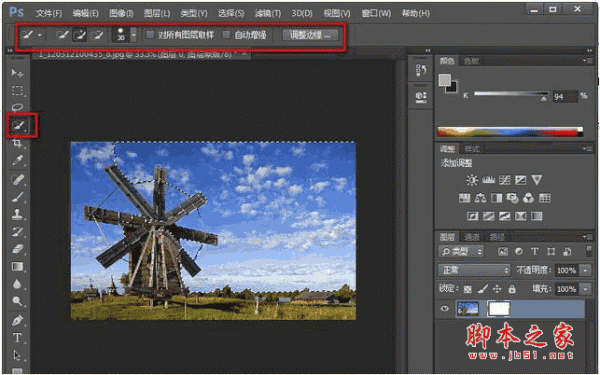Screen dimensions: 600x375
Task: Enable 自动增强 checkbox
Action: click(227, 35)
